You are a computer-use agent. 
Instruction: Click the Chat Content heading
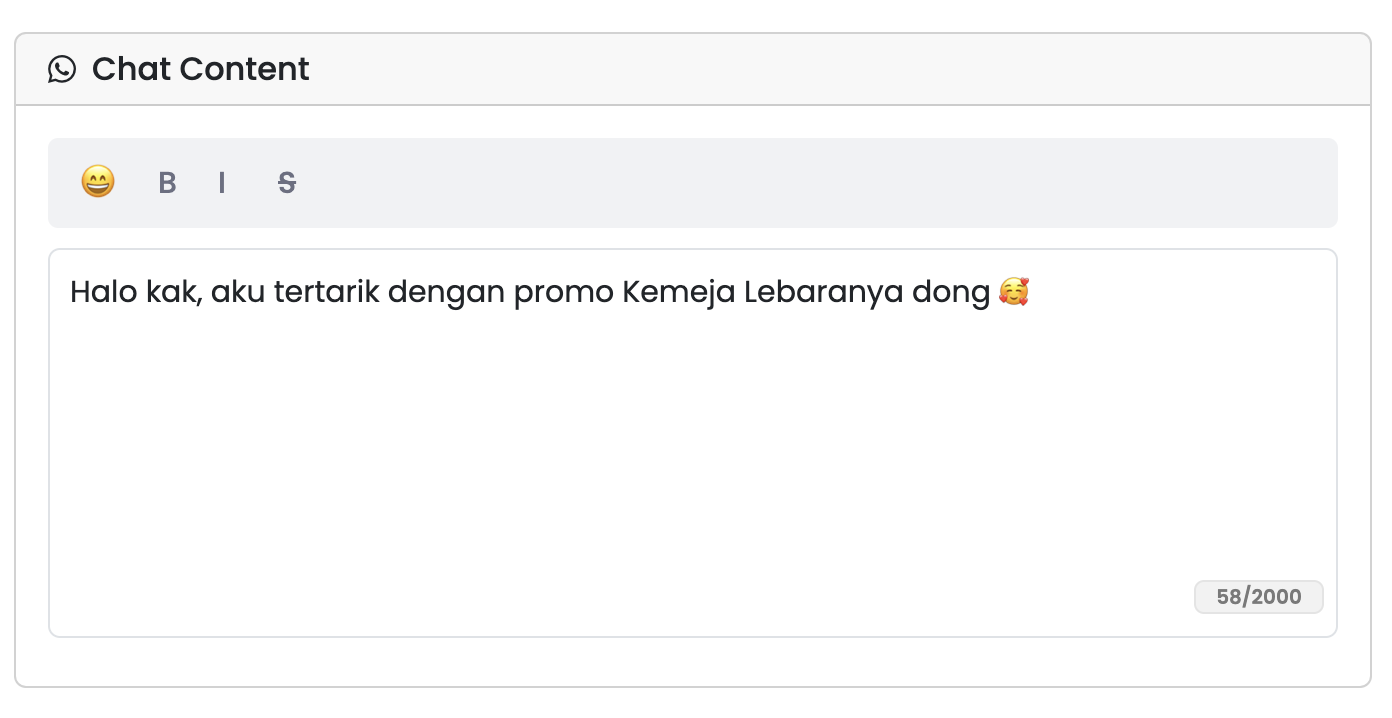click(200, 69)
